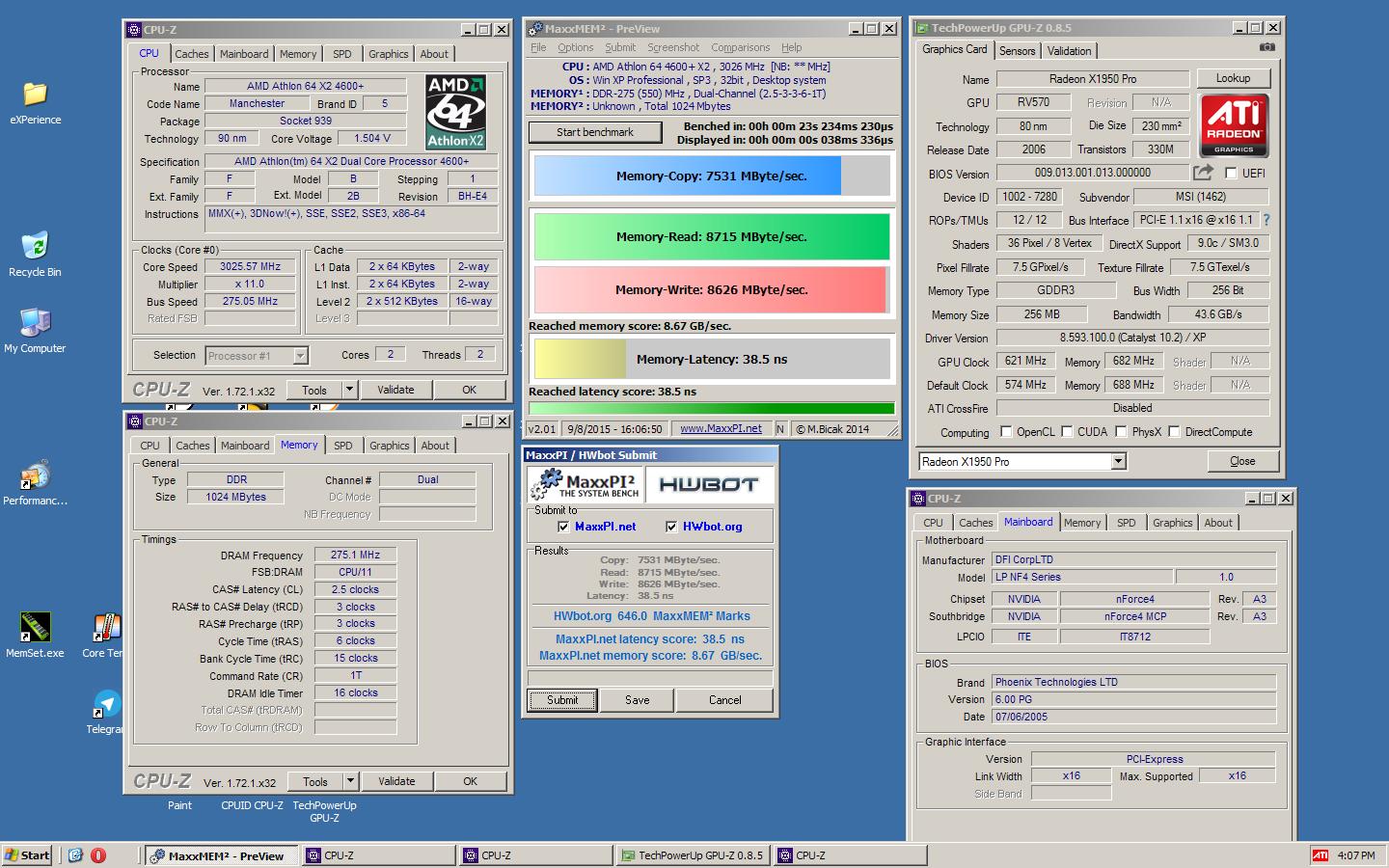Click the ATI tray icon near clock
1389x868 pixels.
1321,855
